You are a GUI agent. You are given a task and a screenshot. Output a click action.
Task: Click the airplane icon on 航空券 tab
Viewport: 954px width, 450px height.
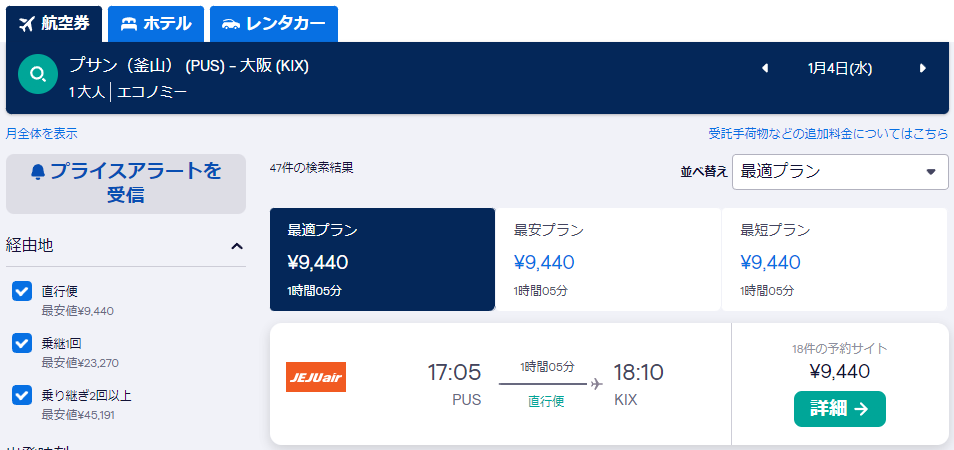pos(26,24)
